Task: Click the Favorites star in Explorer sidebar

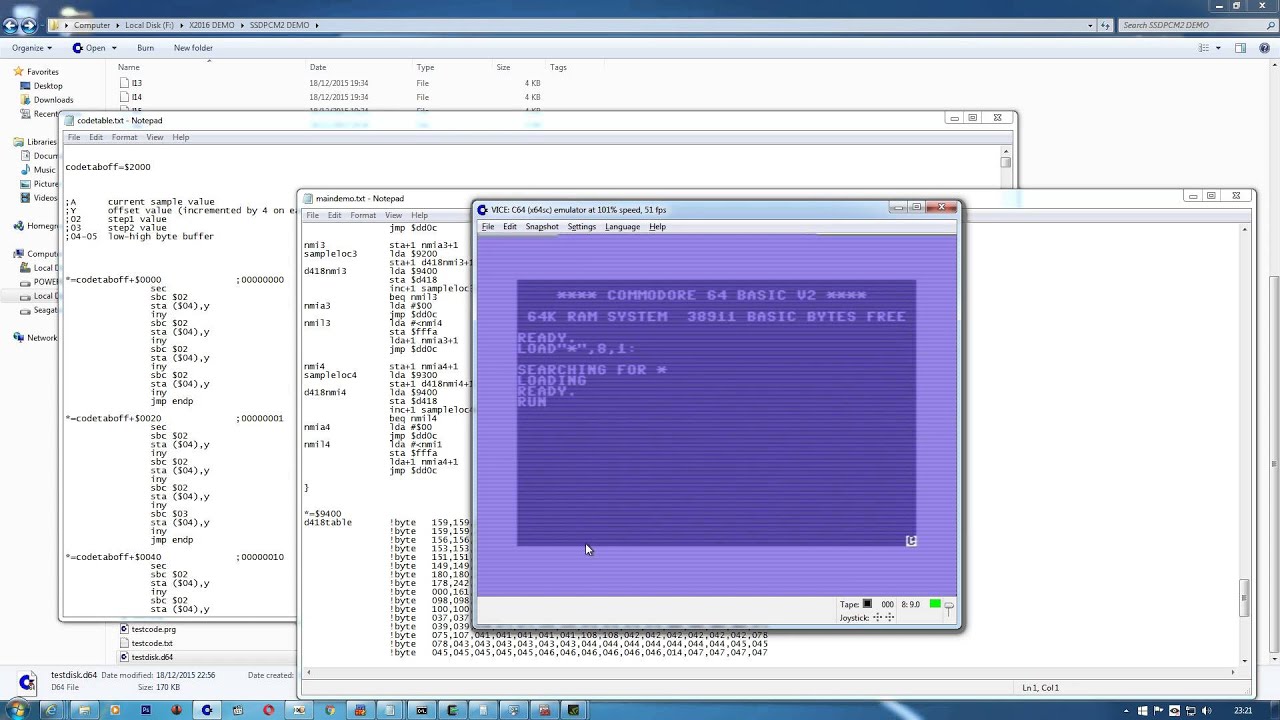Action: point(19,72)
